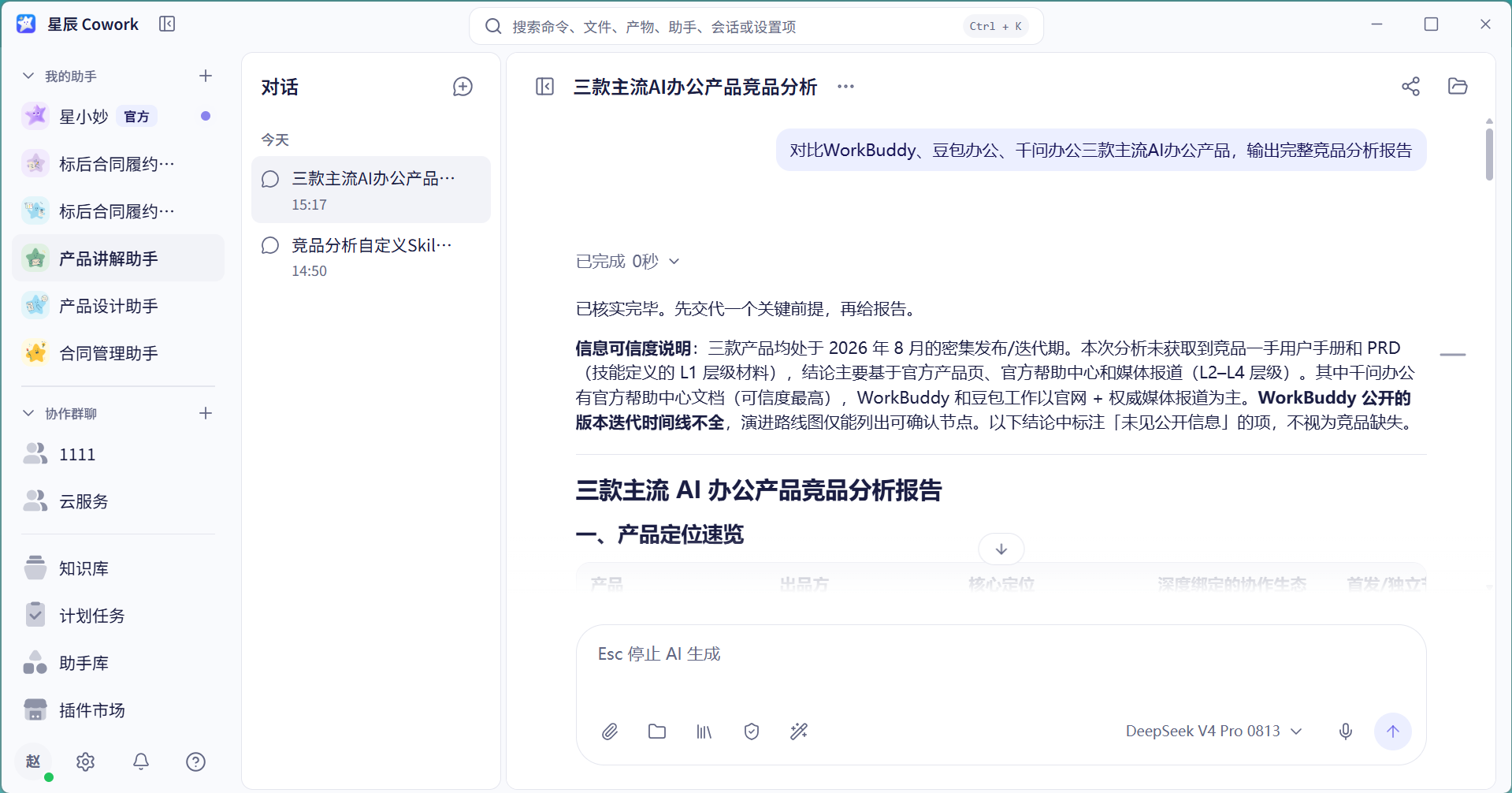Select 产品讲解助手 assistant
Image resolution: width=1512 pixels, height=793 pixels.
coord(118,259)
